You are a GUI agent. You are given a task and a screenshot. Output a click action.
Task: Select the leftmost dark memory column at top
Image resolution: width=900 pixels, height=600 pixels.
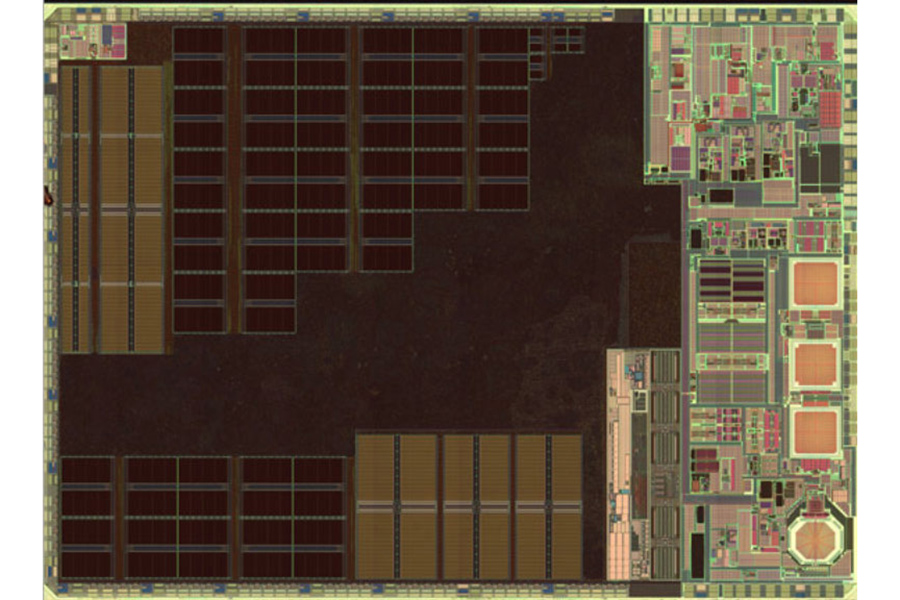(199, 178)
